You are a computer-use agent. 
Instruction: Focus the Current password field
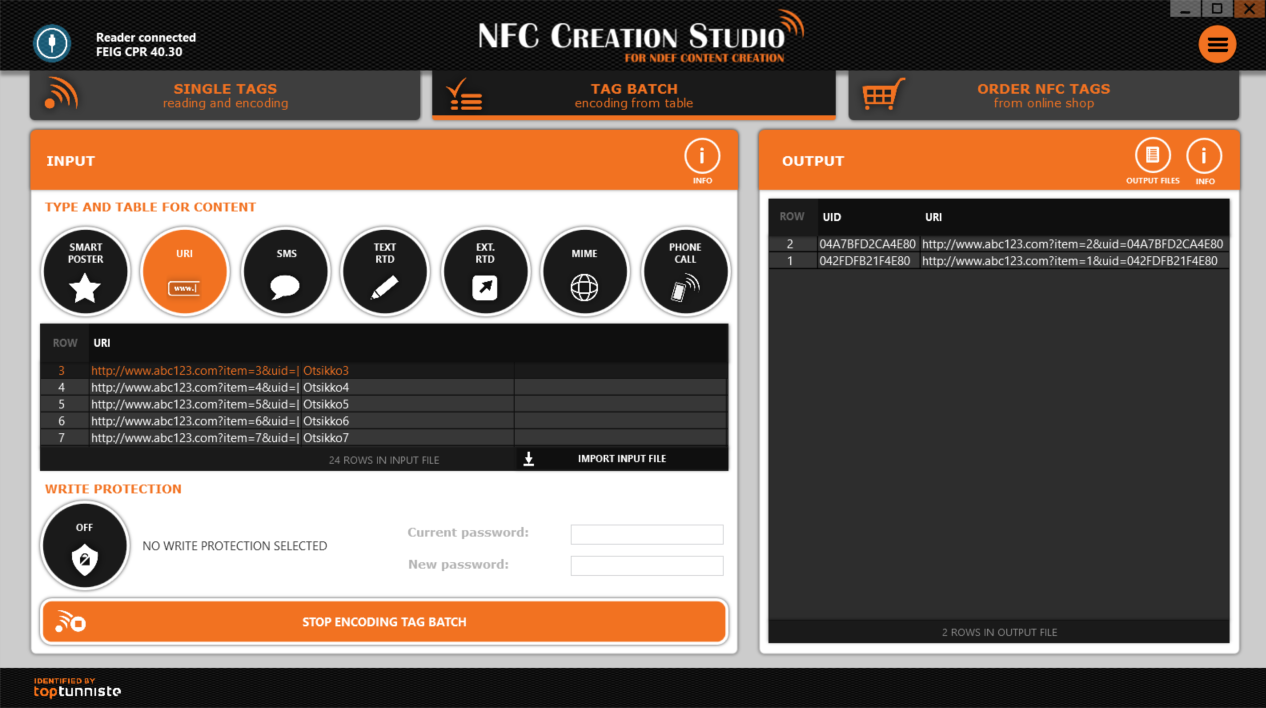(x=646, y=534)
